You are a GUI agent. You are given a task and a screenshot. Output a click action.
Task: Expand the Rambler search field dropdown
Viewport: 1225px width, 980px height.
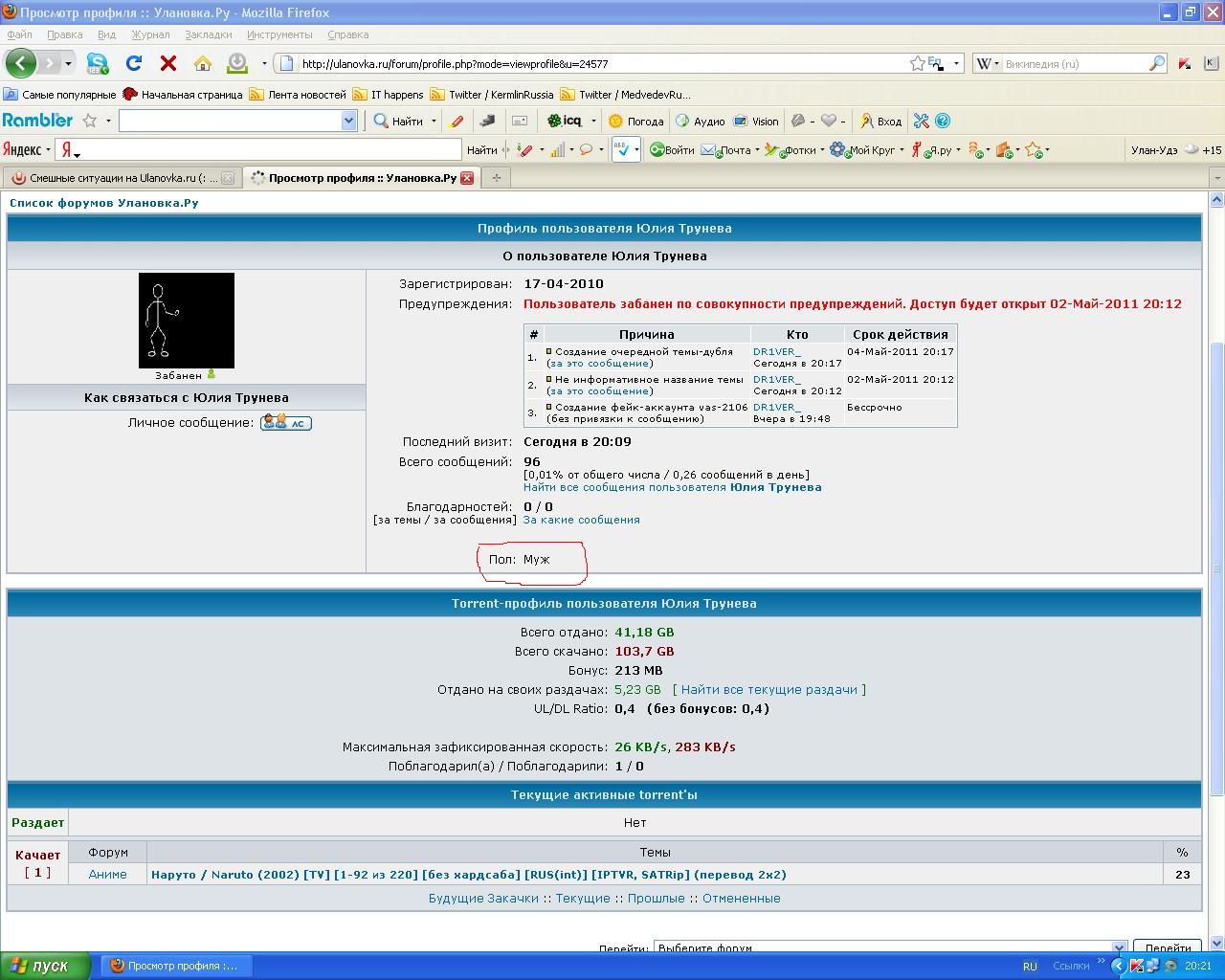click(x=348, y=121)
